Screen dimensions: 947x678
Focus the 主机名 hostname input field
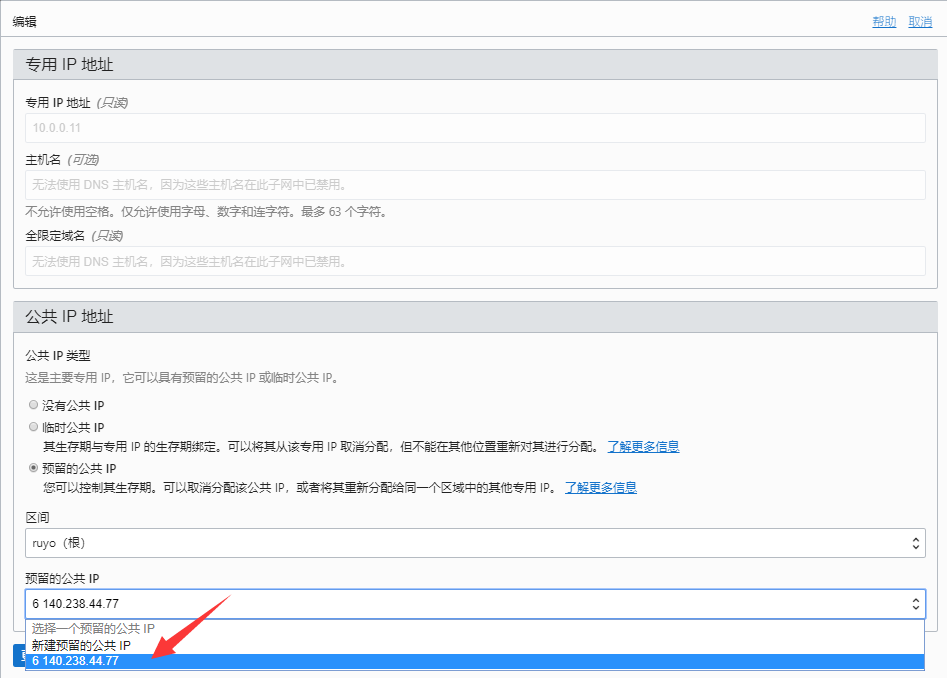coord(475,185)
